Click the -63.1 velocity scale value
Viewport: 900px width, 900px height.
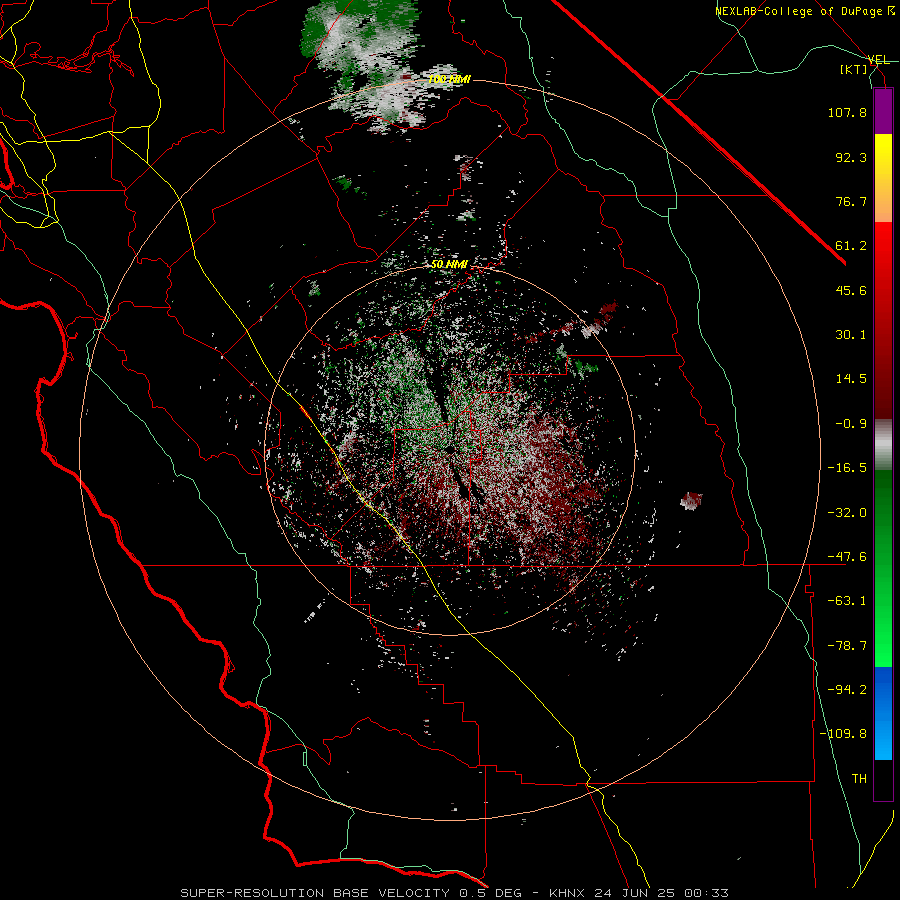[x=847, y=601]
